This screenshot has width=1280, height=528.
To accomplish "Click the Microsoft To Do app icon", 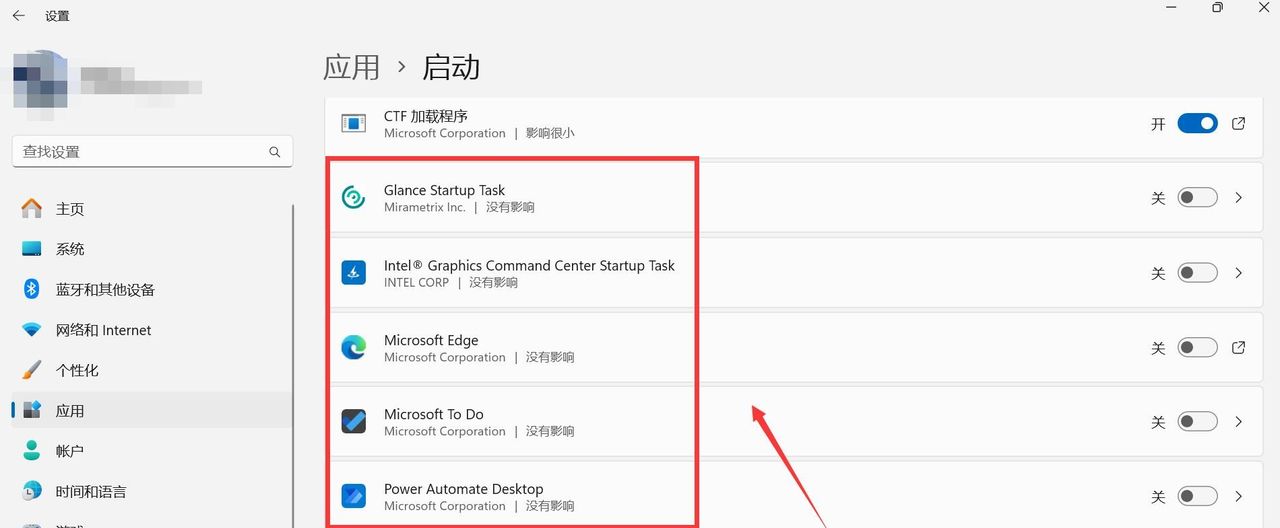I will [x=353, y=422].
